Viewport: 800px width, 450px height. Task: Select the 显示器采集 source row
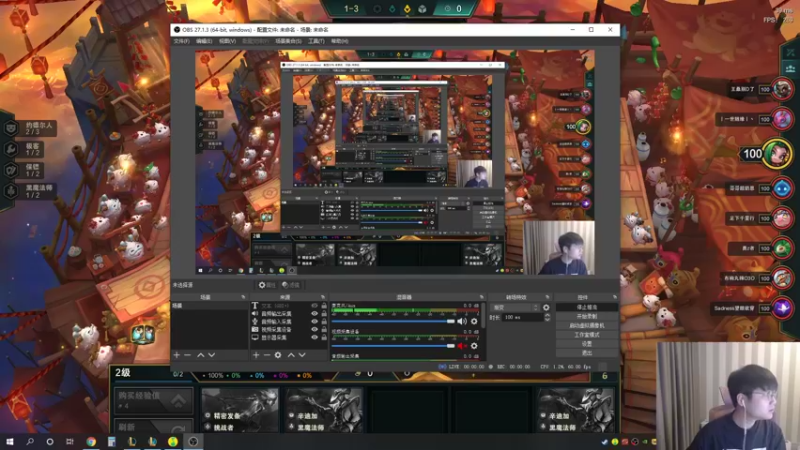[x=288, y=337]
